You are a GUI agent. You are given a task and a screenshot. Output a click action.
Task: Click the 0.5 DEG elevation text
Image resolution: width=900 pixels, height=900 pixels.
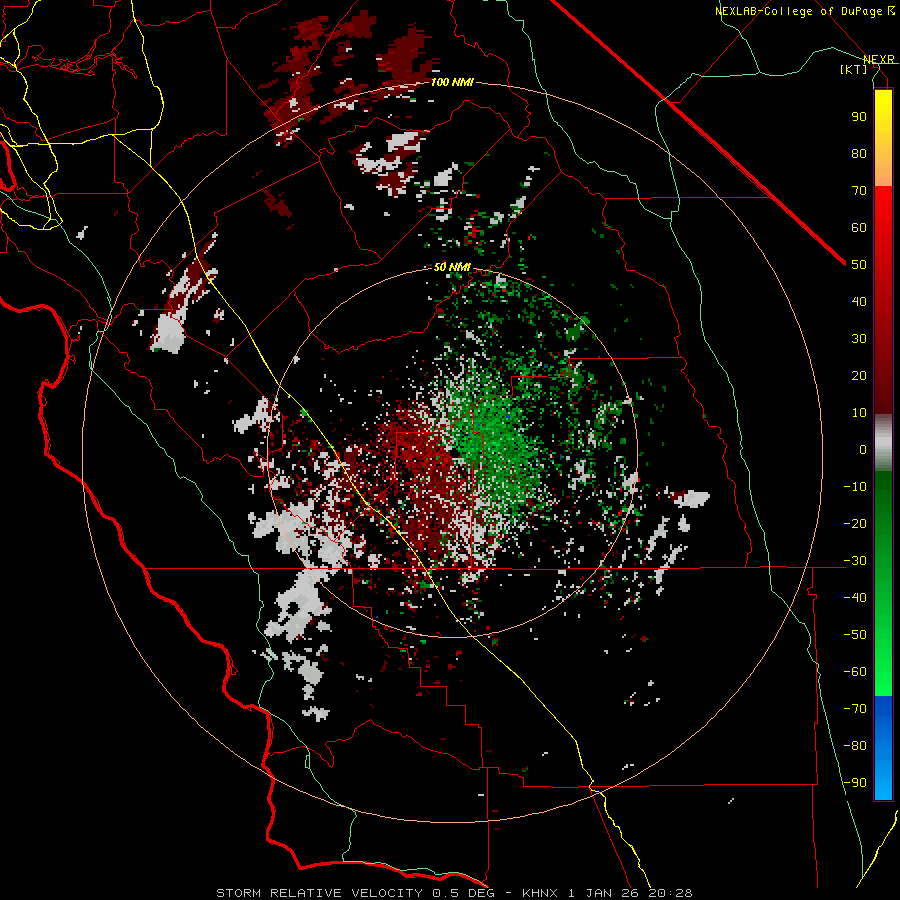tap(465, 893)
